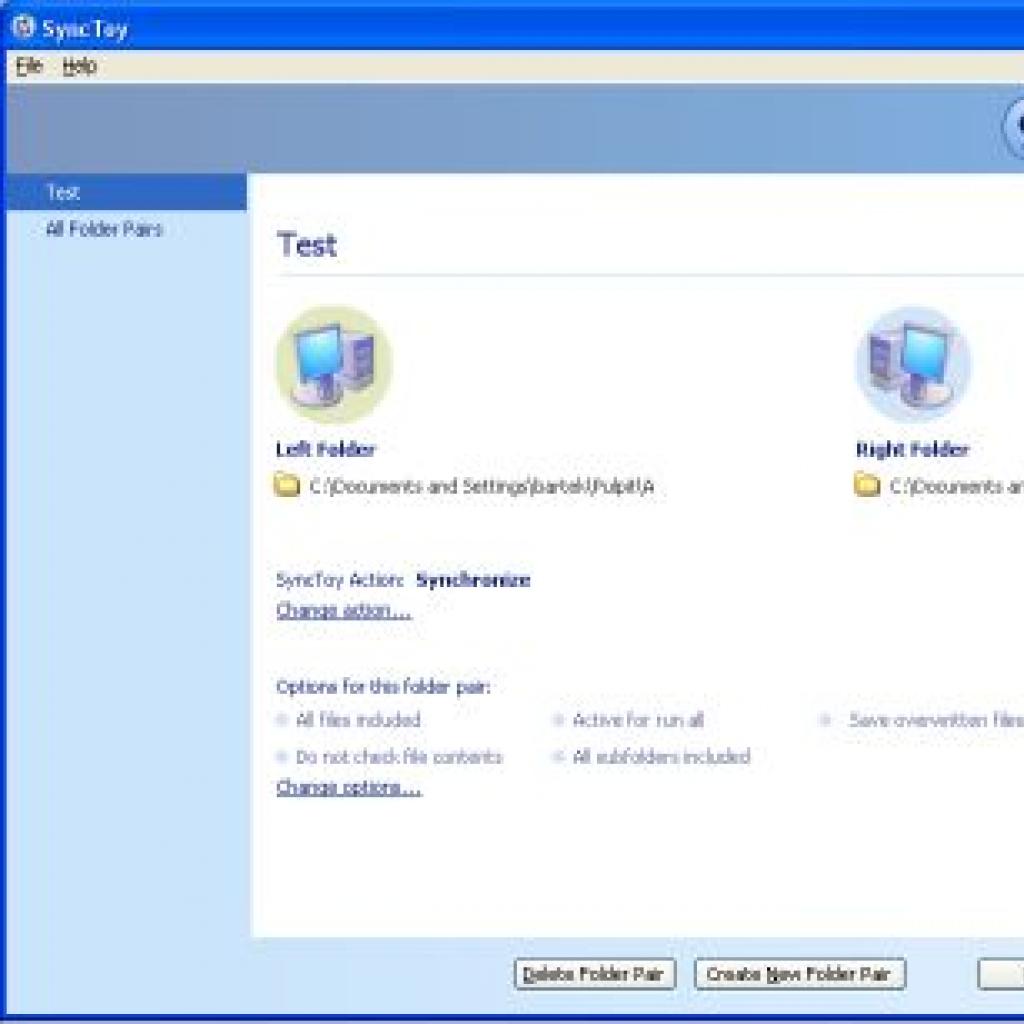1024x1024 pixels.
Task: Click the Right Folder computer icon
Action: tap(913, 364)
